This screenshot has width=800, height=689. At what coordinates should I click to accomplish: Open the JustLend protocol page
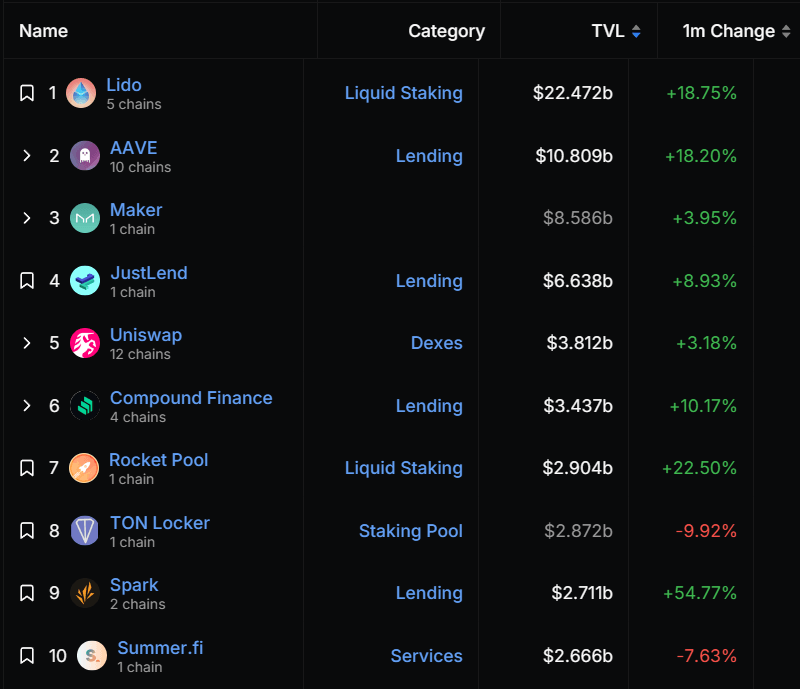click(x=148, y=272)
